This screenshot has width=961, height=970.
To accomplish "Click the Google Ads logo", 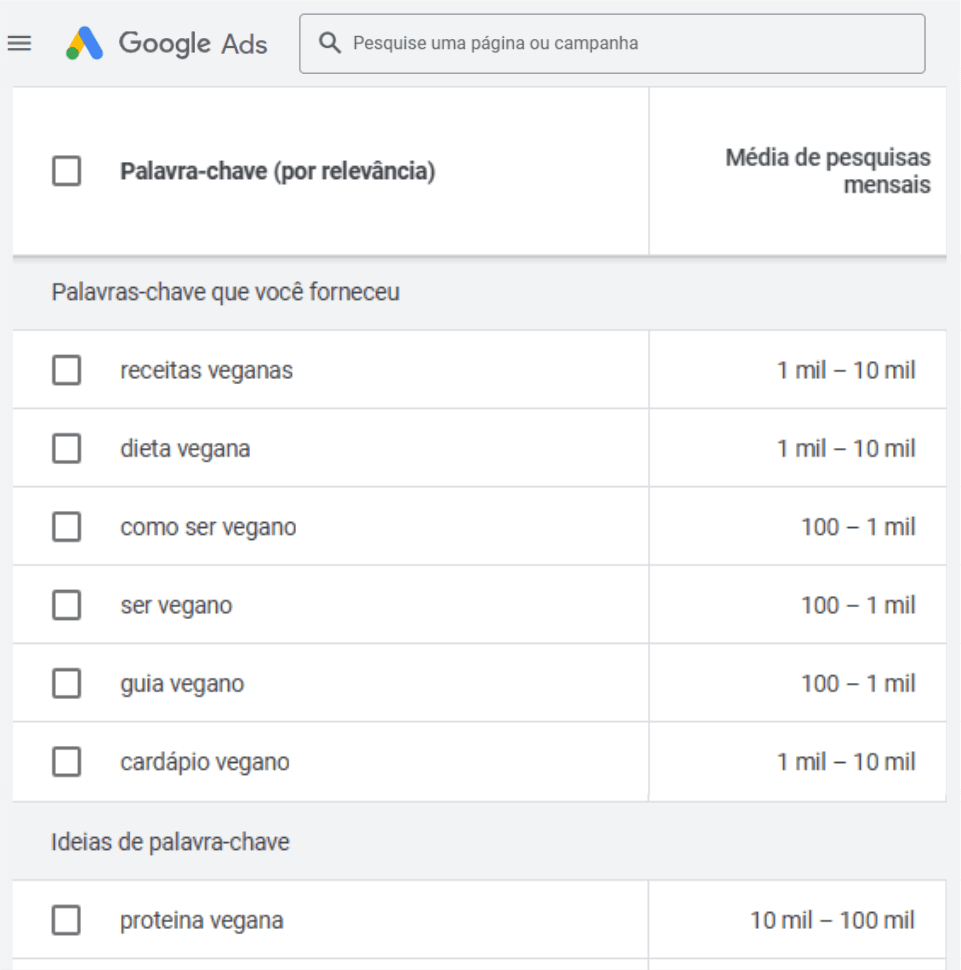I will 167,43.
